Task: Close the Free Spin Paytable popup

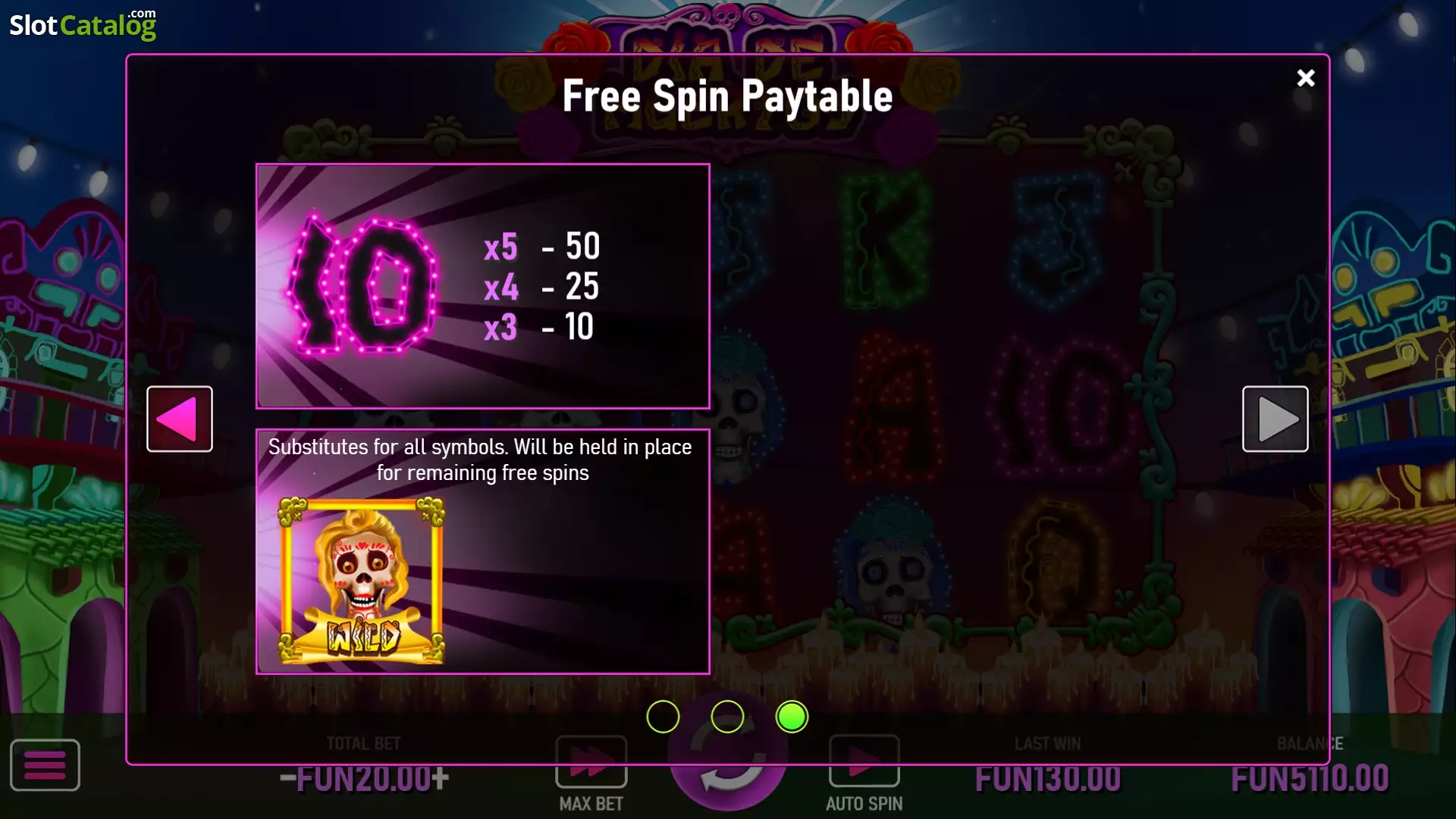Action: pos(1305,78)
